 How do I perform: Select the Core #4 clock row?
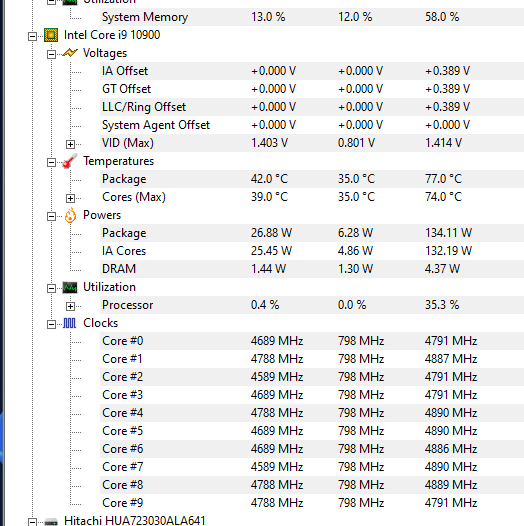pos(312,413)
